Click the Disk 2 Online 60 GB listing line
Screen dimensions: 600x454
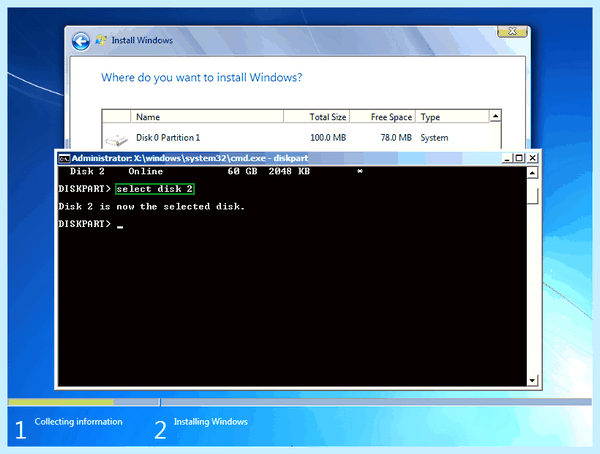216,171
